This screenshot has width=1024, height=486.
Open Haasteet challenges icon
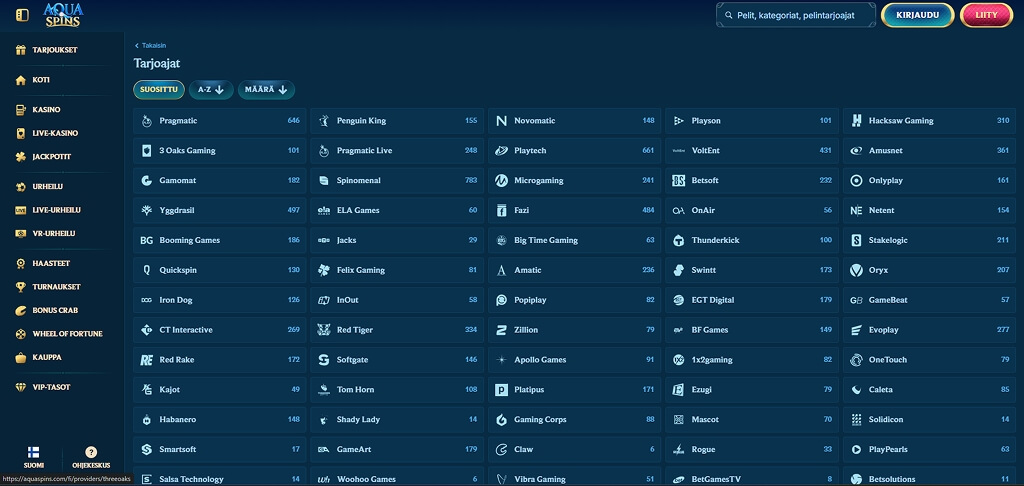[21, 263]
